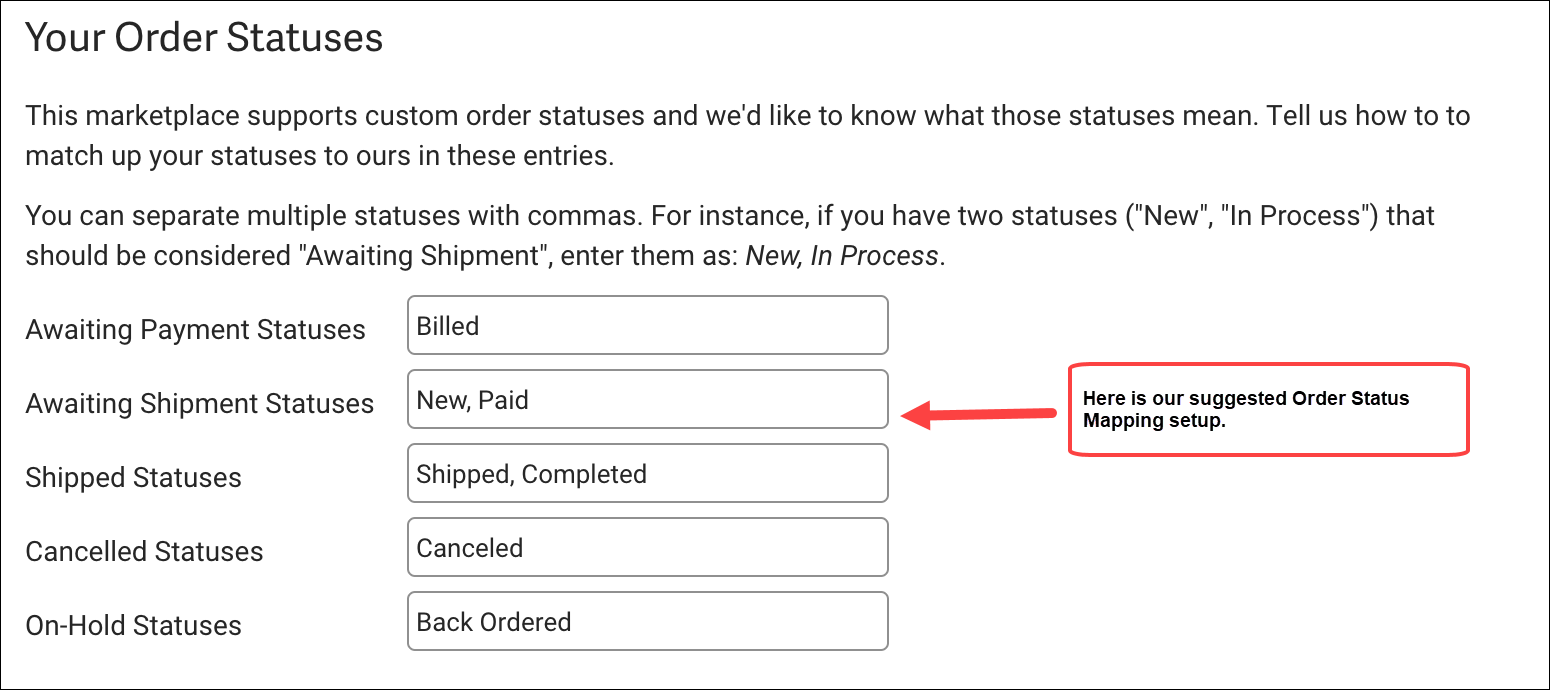Click the Shipped Statuses label text
1550x690 pixels.
point(134,478)
